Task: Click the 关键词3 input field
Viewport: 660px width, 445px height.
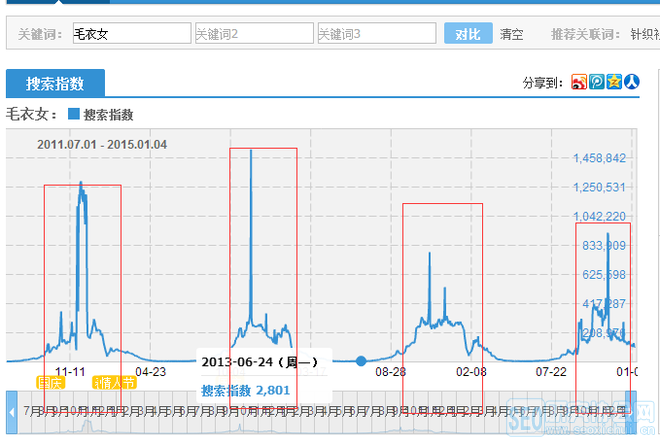Action: click(x=376, y=34)
